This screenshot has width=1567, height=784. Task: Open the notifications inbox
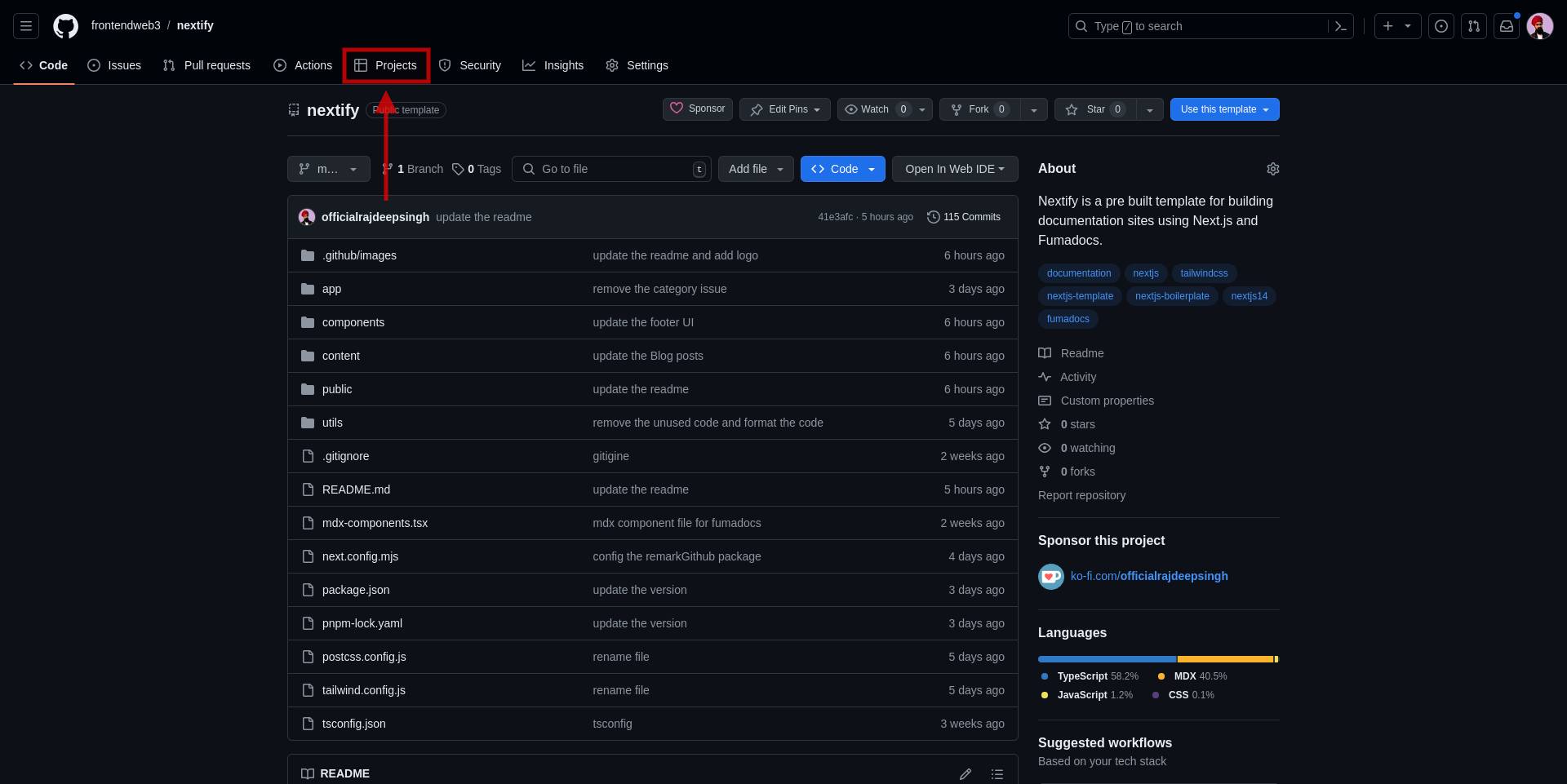(1507, 26)
